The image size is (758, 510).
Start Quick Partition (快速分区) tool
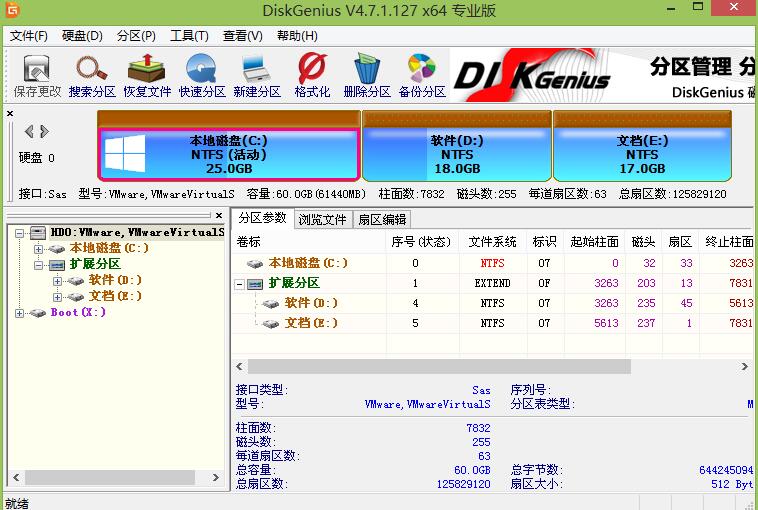click(x=202, y=75)
